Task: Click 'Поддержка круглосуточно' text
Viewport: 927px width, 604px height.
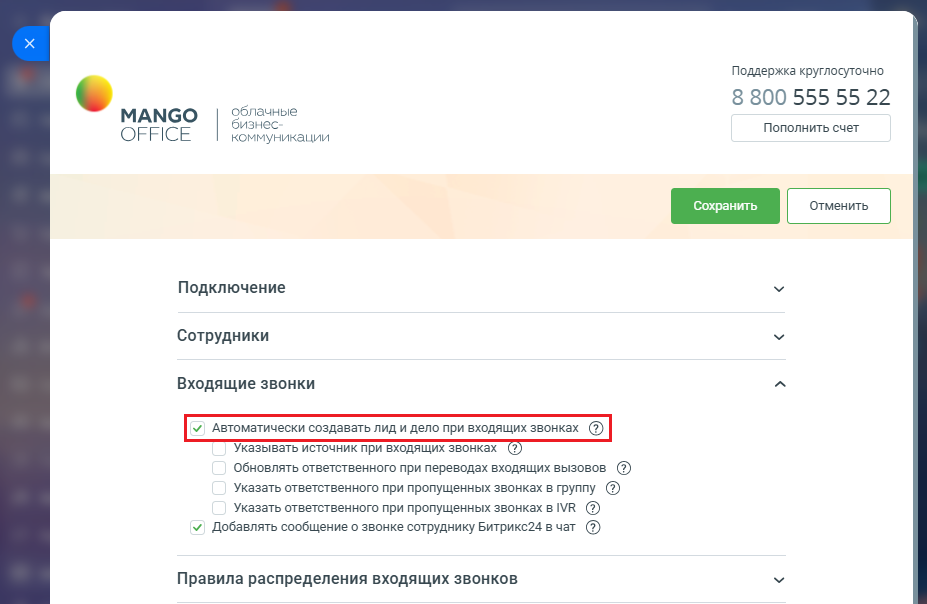Action: (x=808, y=71)
